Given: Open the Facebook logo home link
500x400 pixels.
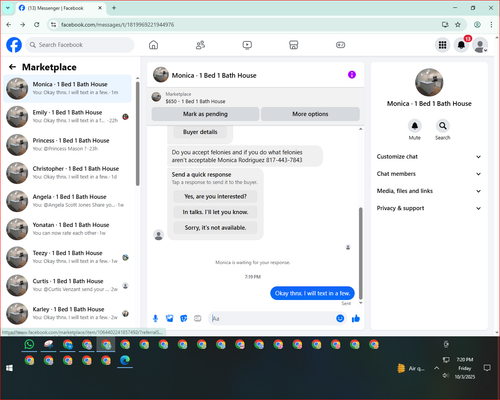Looking at the screenshot, I should click(14, 45).
